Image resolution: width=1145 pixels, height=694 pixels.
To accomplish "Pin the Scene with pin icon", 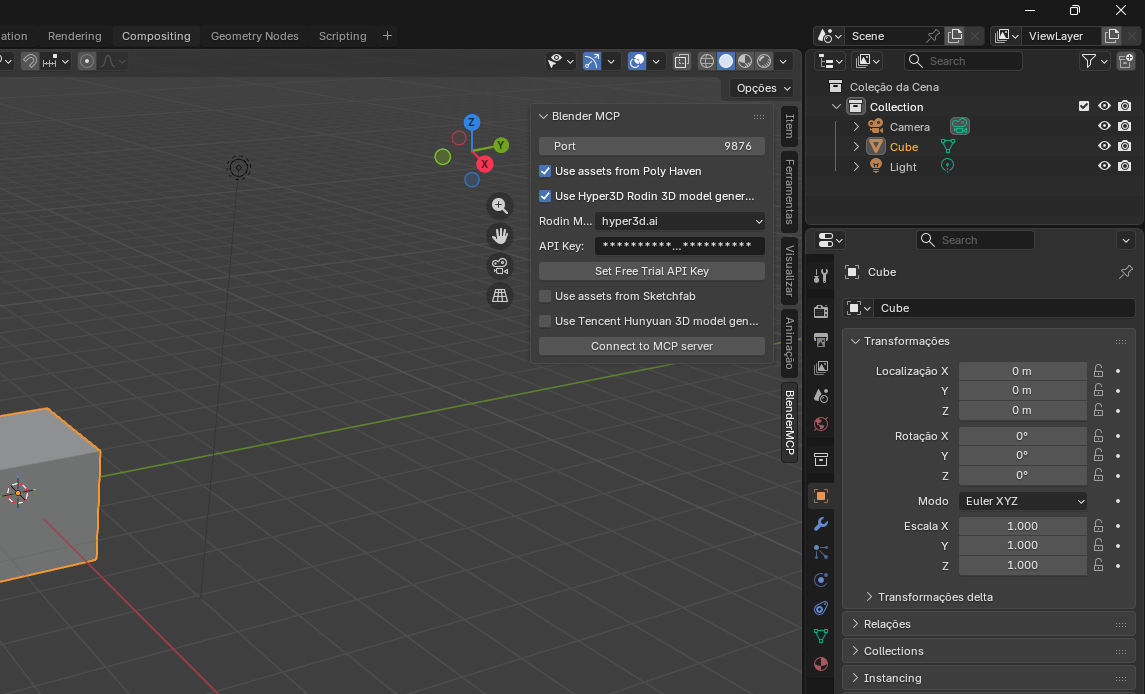I will [x=933, y=36].
